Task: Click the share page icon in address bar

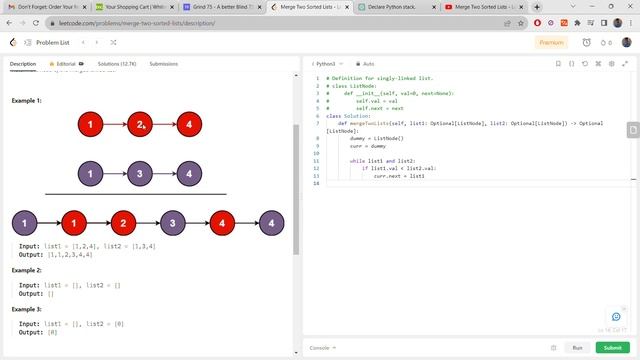Action: (507, 23)
